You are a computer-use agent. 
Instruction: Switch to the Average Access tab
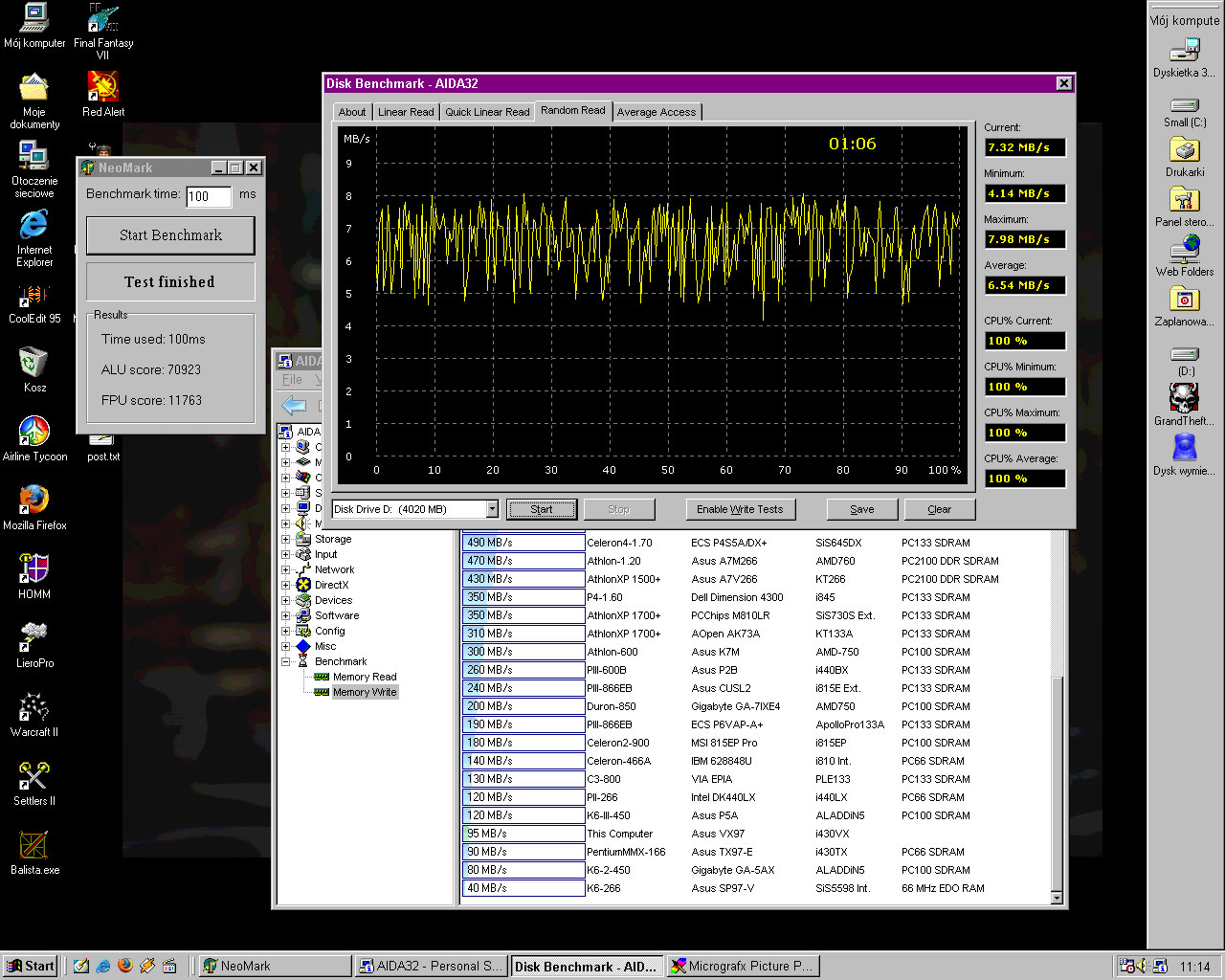click(657, 112)
